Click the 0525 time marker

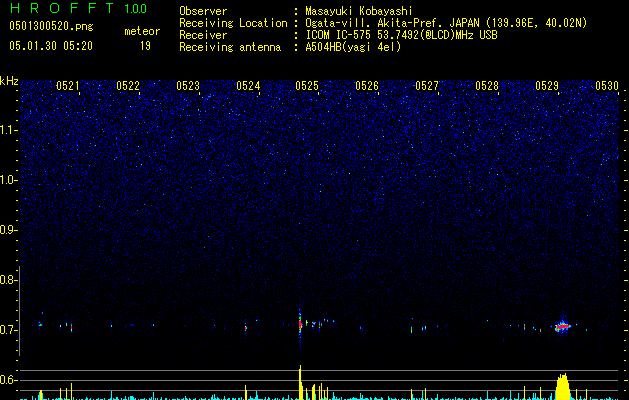coord(307,86)
